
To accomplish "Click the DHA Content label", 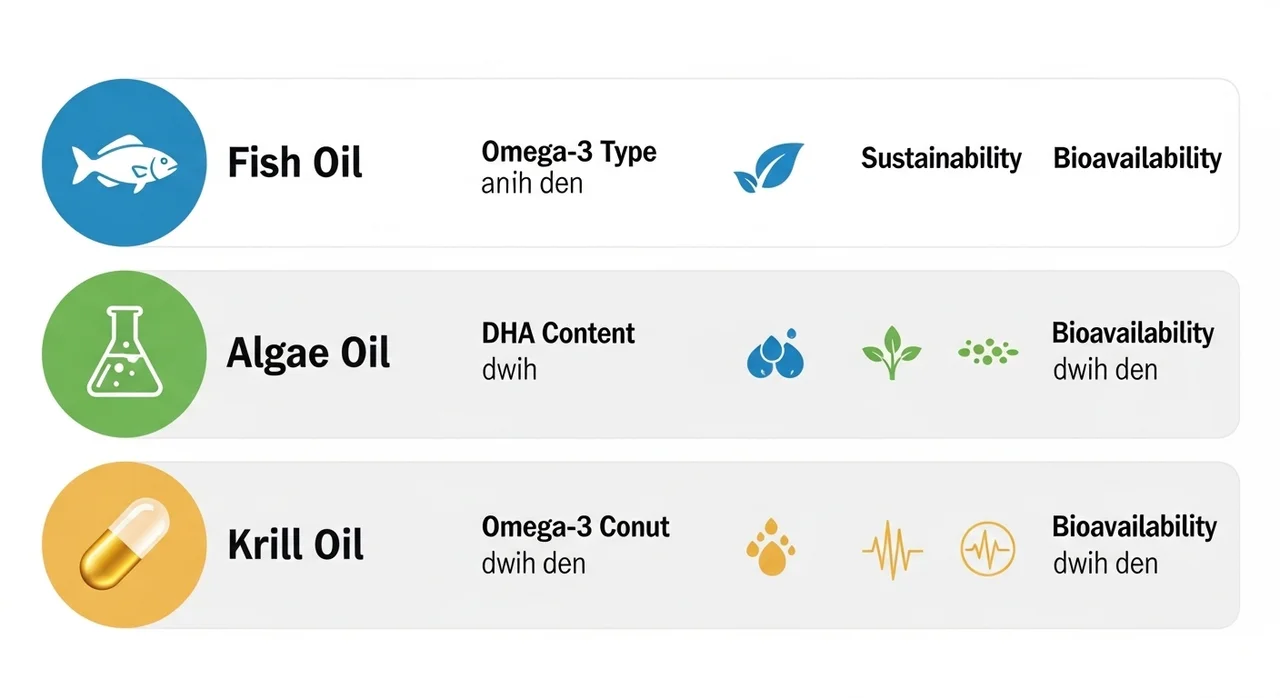I will pos(558,333).
